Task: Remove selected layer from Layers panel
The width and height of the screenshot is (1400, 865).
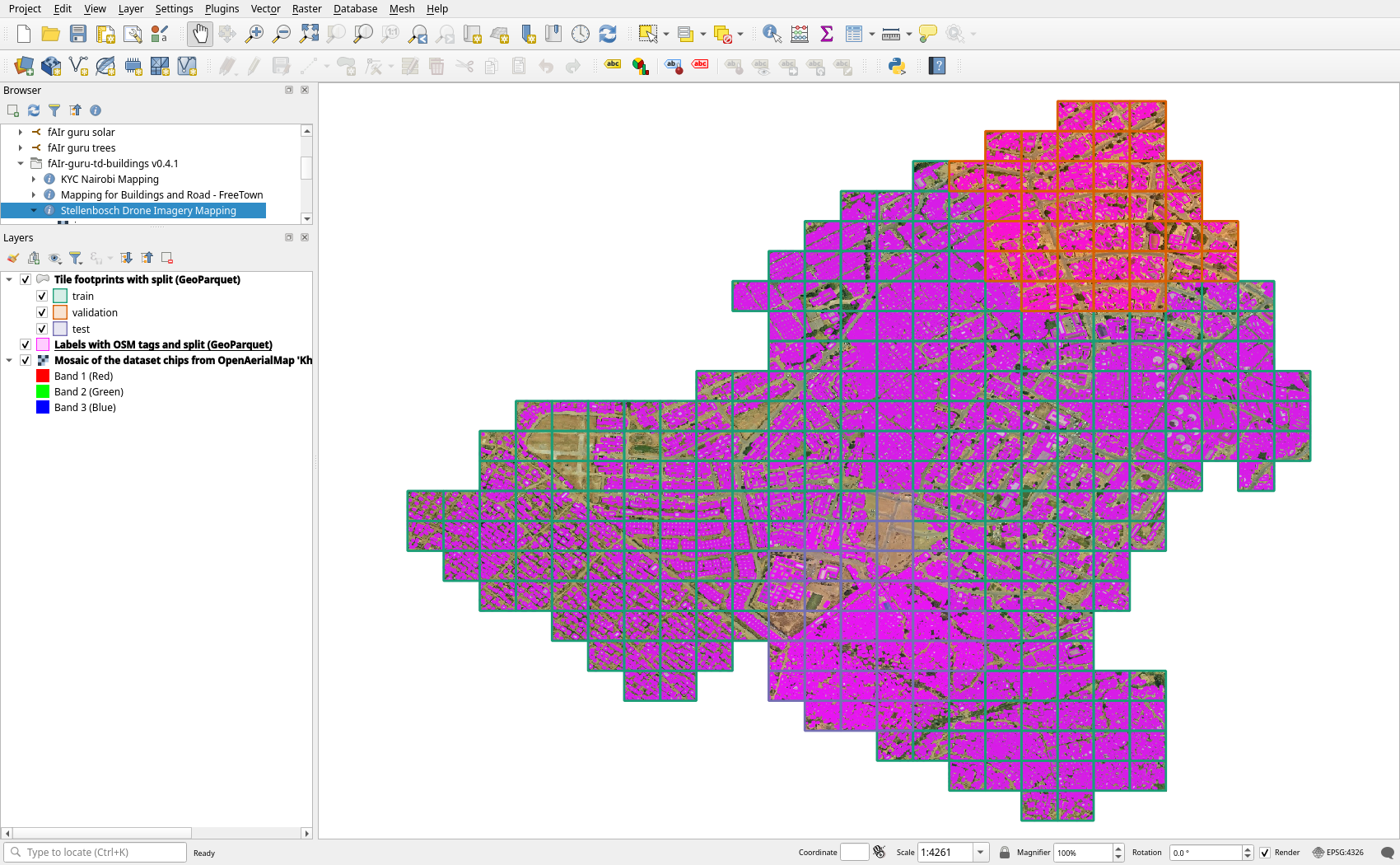Action: (x=167, y=258)
